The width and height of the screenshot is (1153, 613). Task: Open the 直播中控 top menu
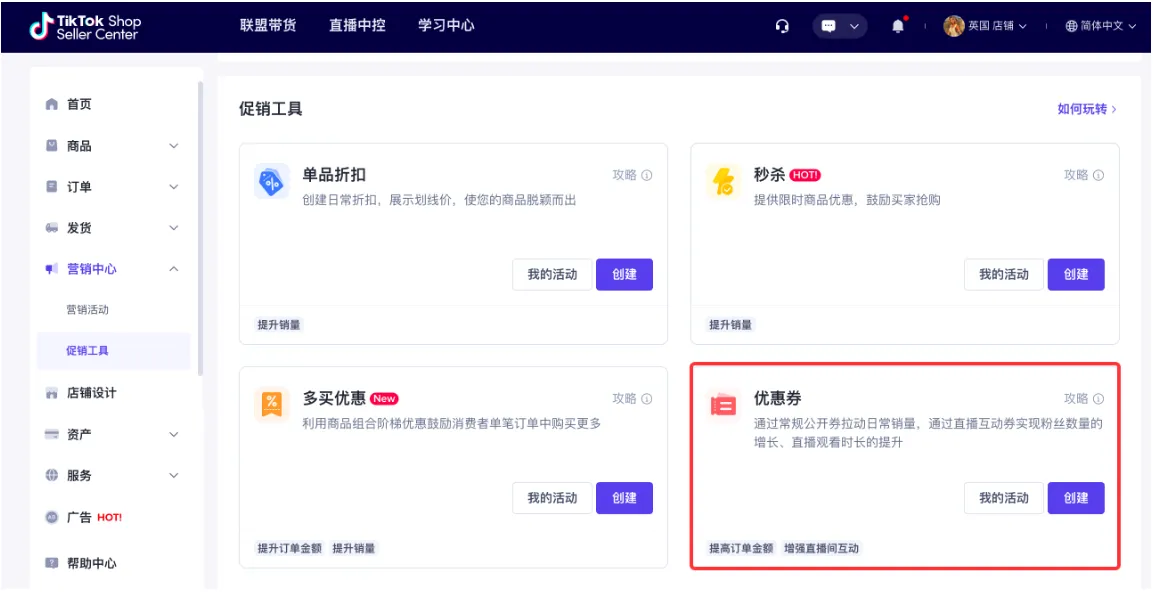coord(357,25)
